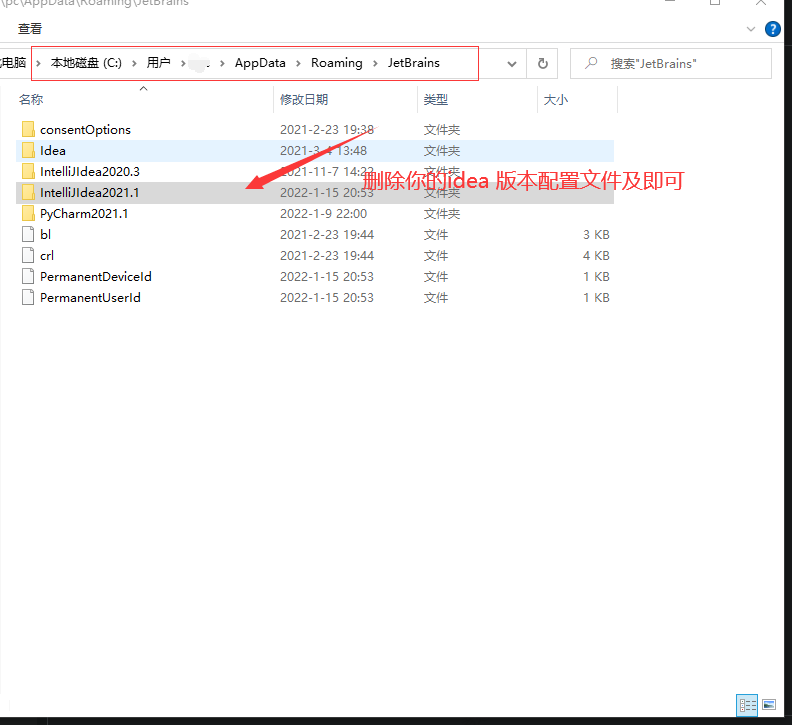Click the IntelliJIdea2020.3 folder icon
The width and height of the screenshot is (792, 725).
click(28, 172)
